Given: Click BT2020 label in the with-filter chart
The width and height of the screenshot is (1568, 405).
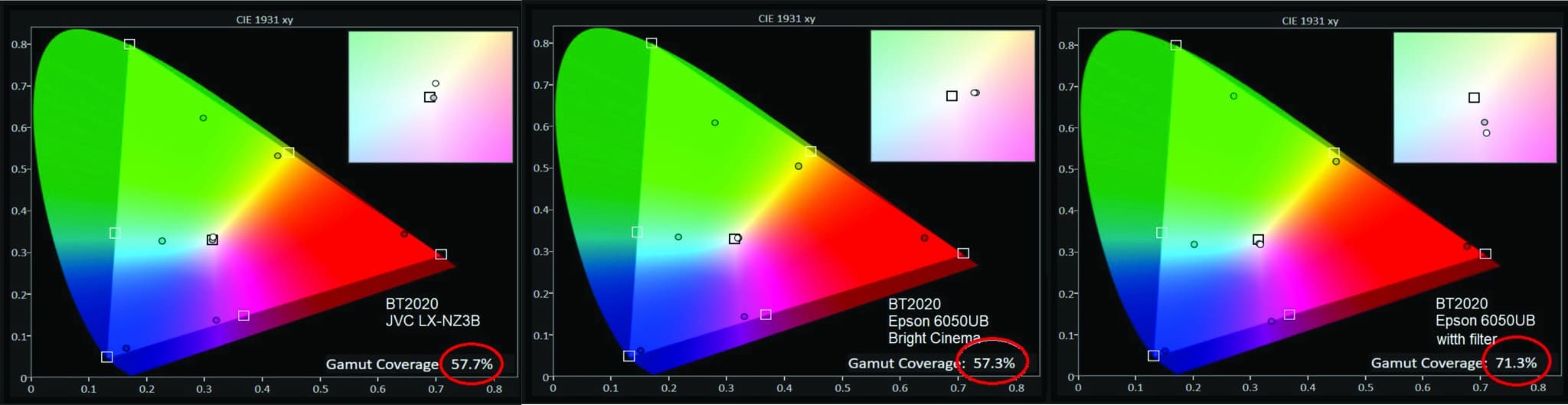Looking at the screenshot, I should [x=1462, y=304].
